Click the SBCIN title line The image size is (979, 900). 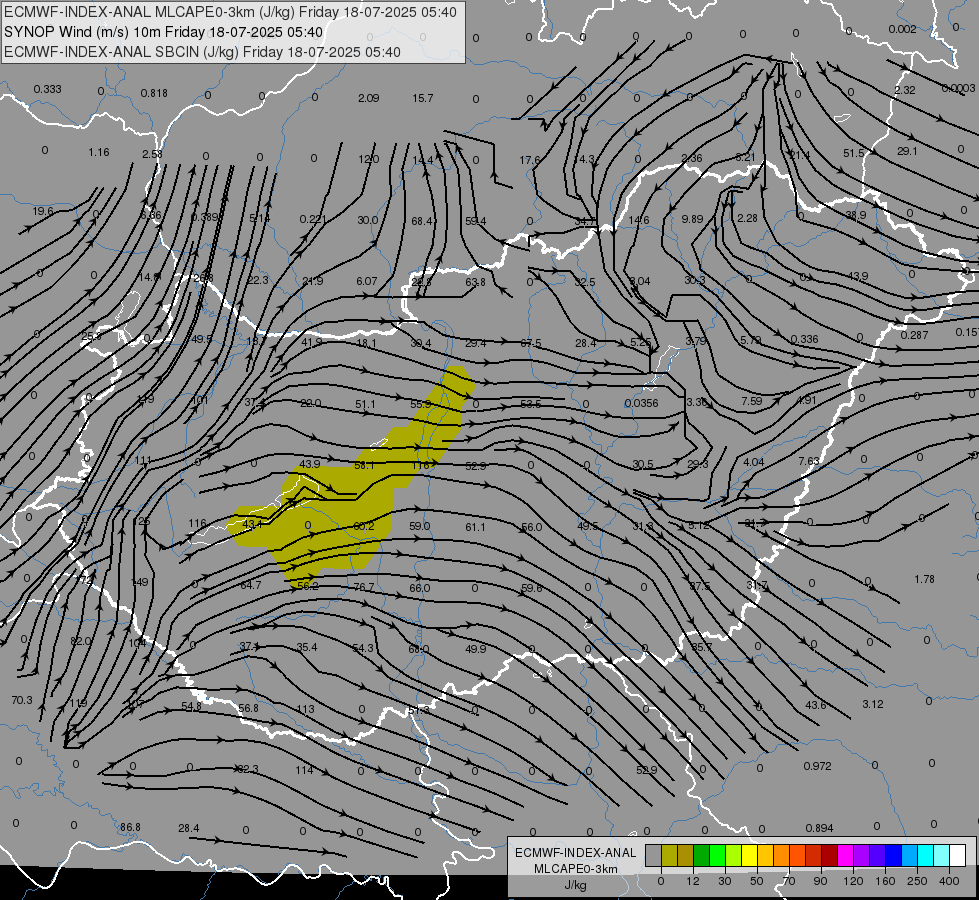(x=202, y=52)
